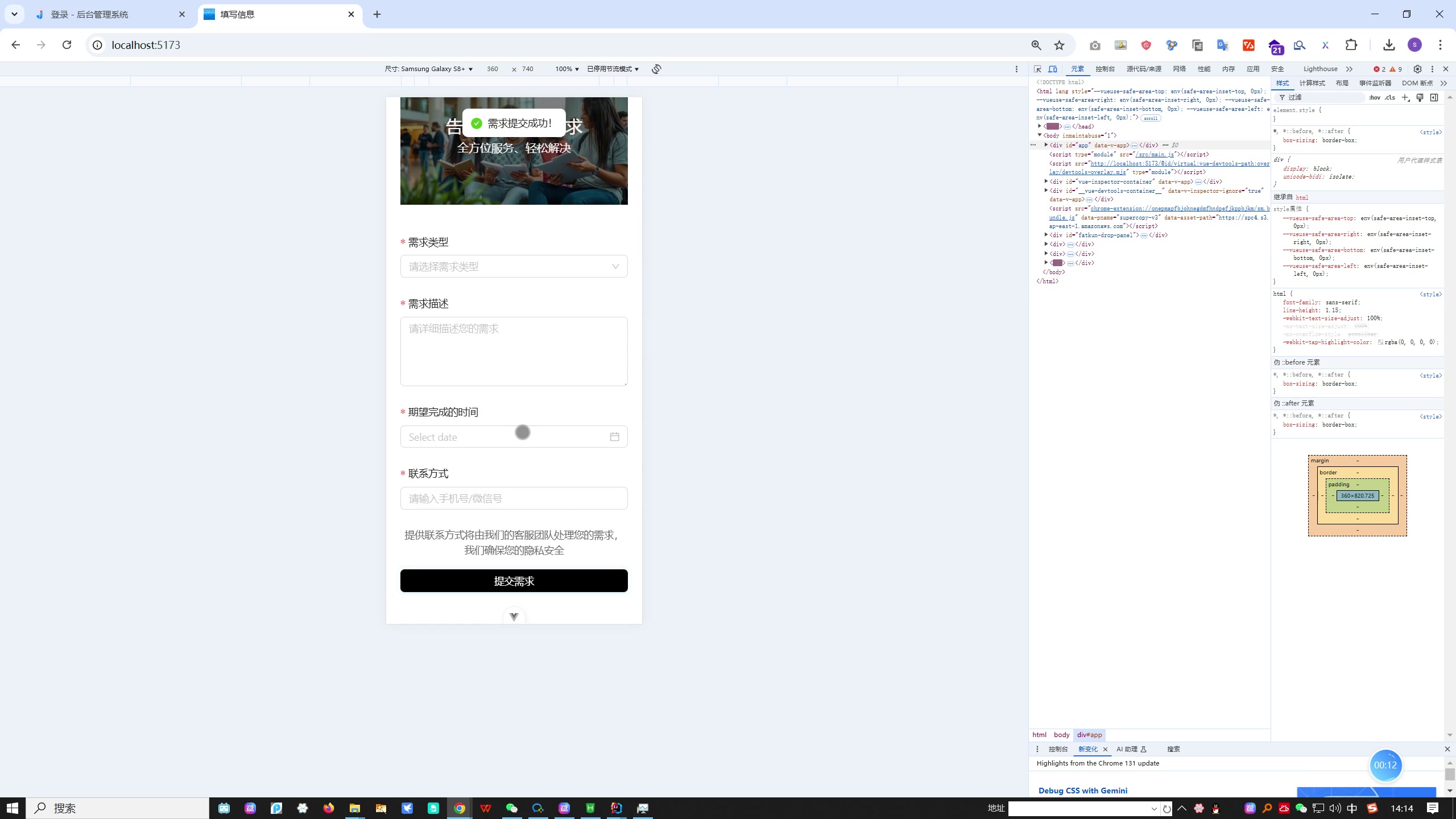The width and height of the screenshot is (1456, 819).
Task: Click the 提交需求 submit button
Action: click(x=514, y=581)
